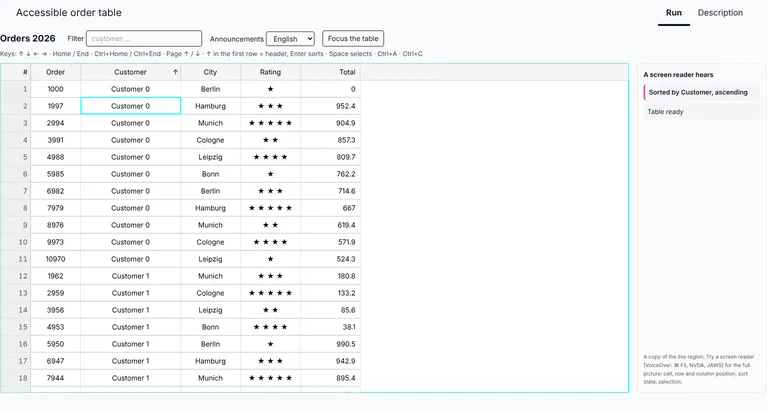Click the Customer 1 cell in order 1962 row

click(131, 276)
